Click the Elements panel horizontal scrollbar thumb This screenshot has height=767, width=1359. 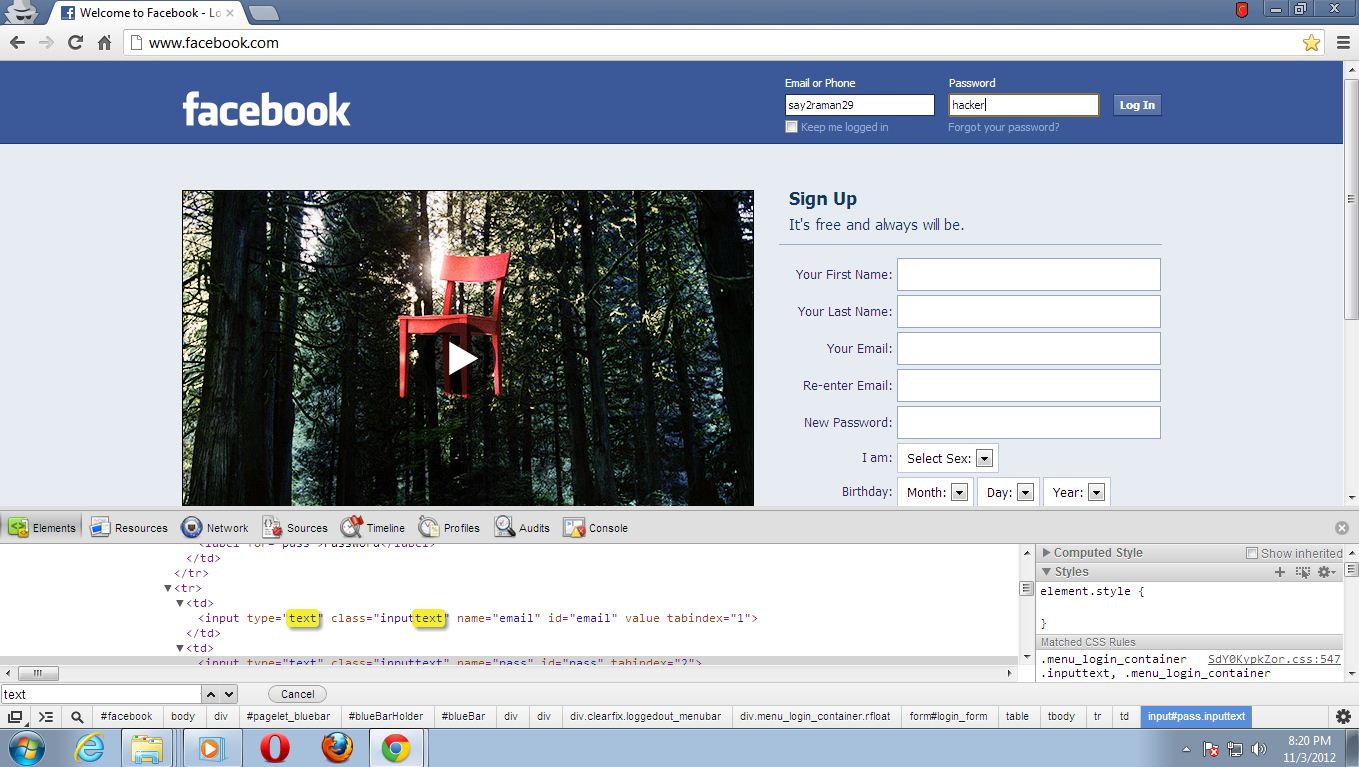[x=39, y=674]
